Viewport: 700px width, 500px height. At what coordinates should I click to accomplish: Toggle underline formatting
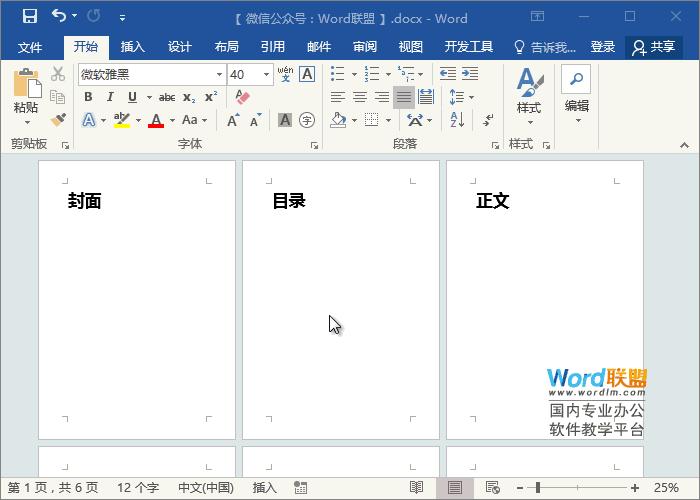(132, 97)
